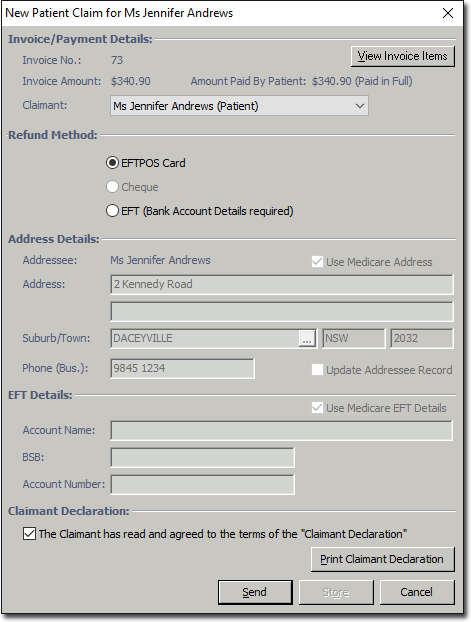Select the EFTPOS Card refund method

point(112,163)
